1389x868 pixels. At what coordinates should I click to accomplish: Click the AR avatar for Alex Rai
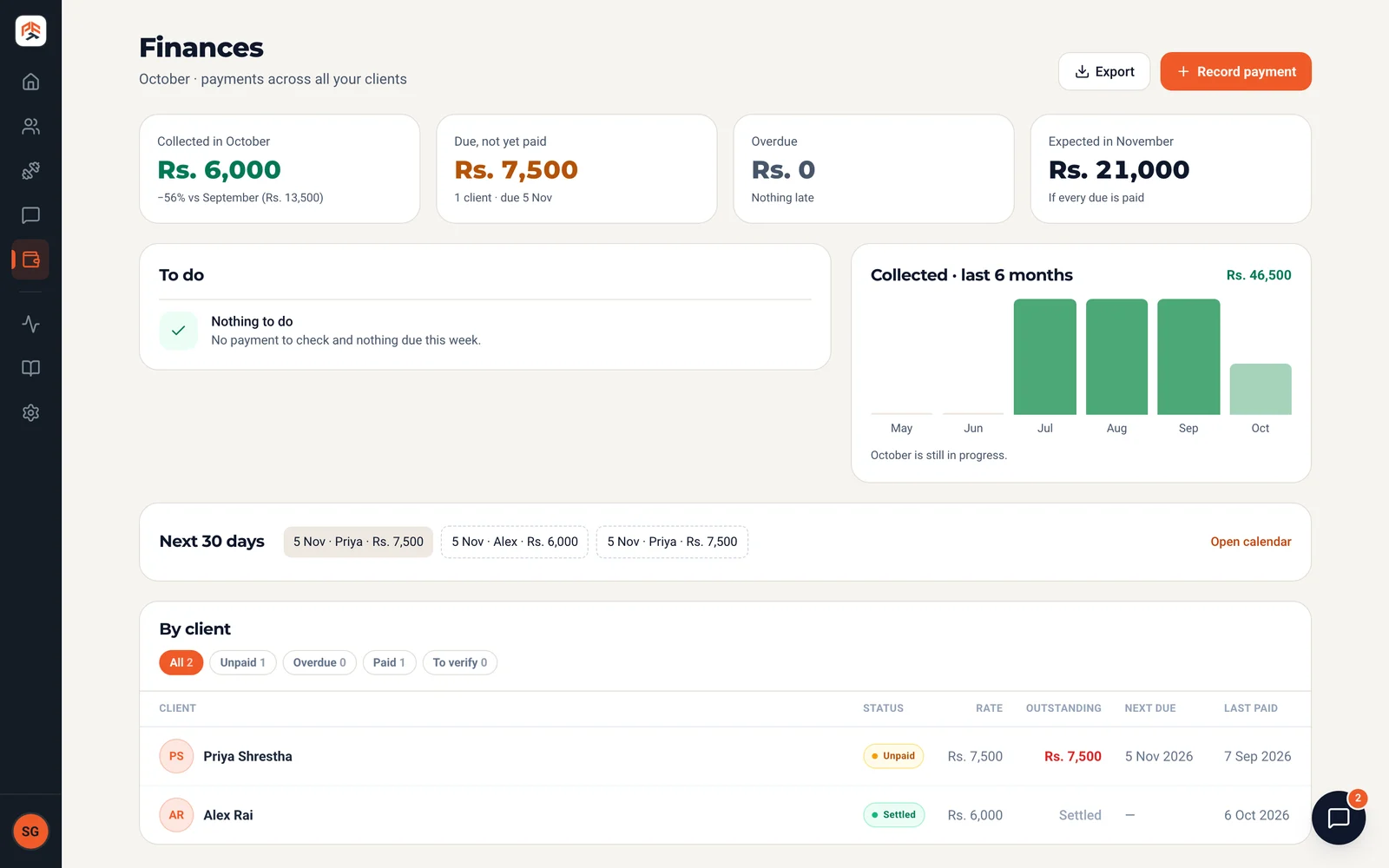coord(176,815)
